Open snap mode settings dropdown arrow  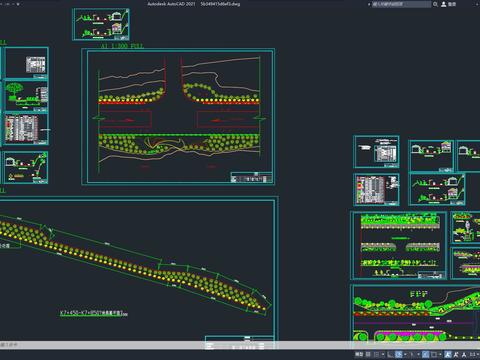point(383,354)
